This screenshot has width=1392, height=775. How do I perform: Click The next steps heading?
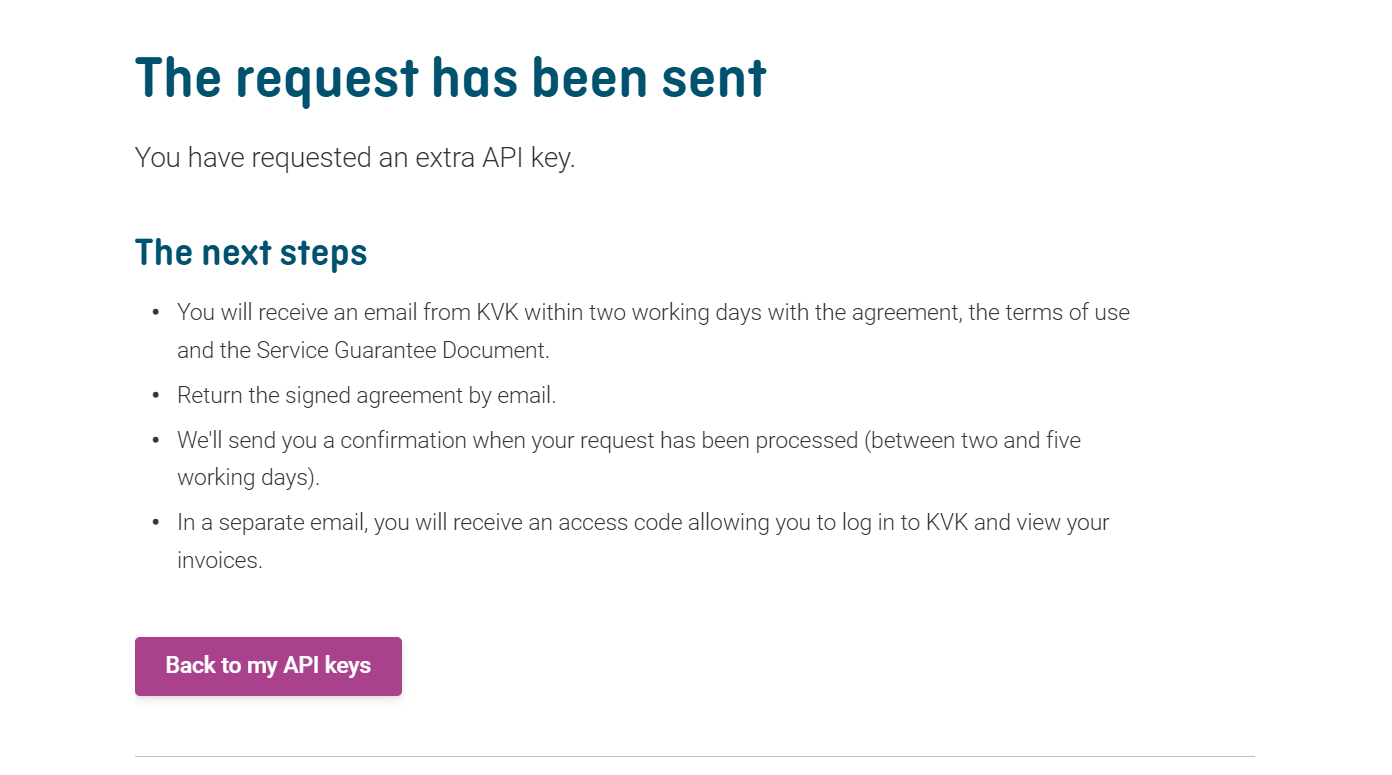(x=251, y=253)
